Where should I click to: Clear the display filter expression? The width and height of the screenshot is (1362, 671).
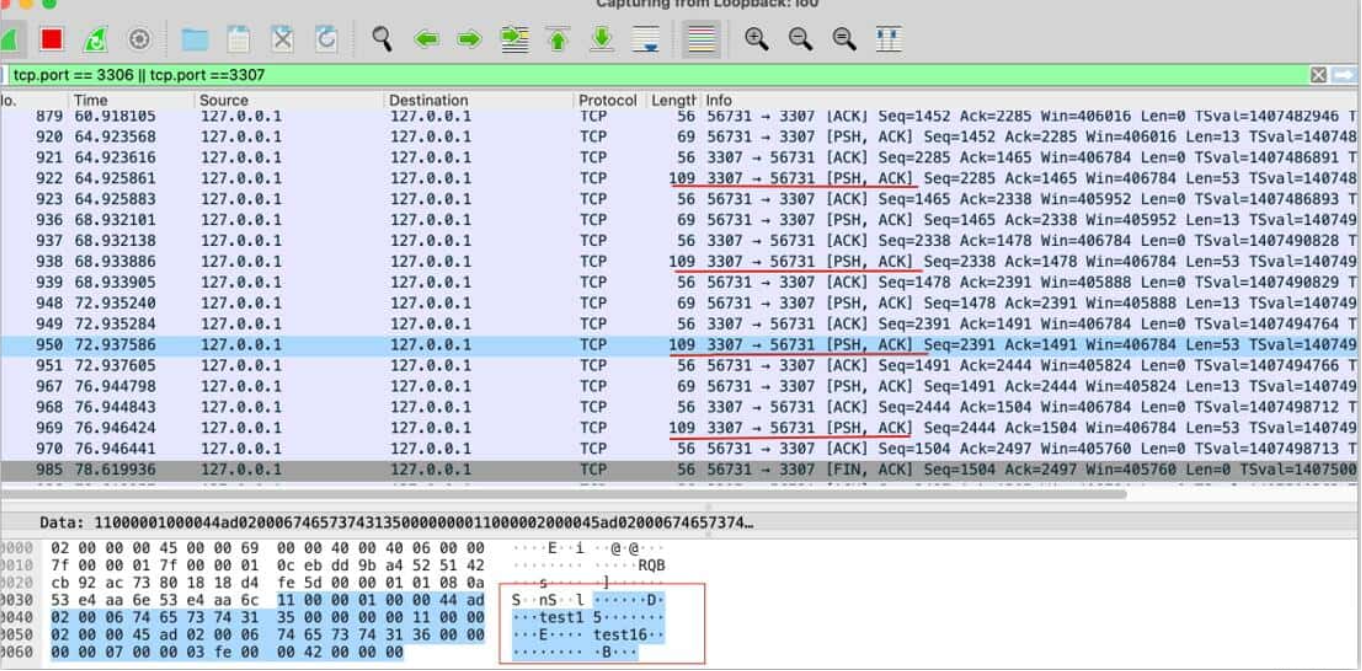1319,75
